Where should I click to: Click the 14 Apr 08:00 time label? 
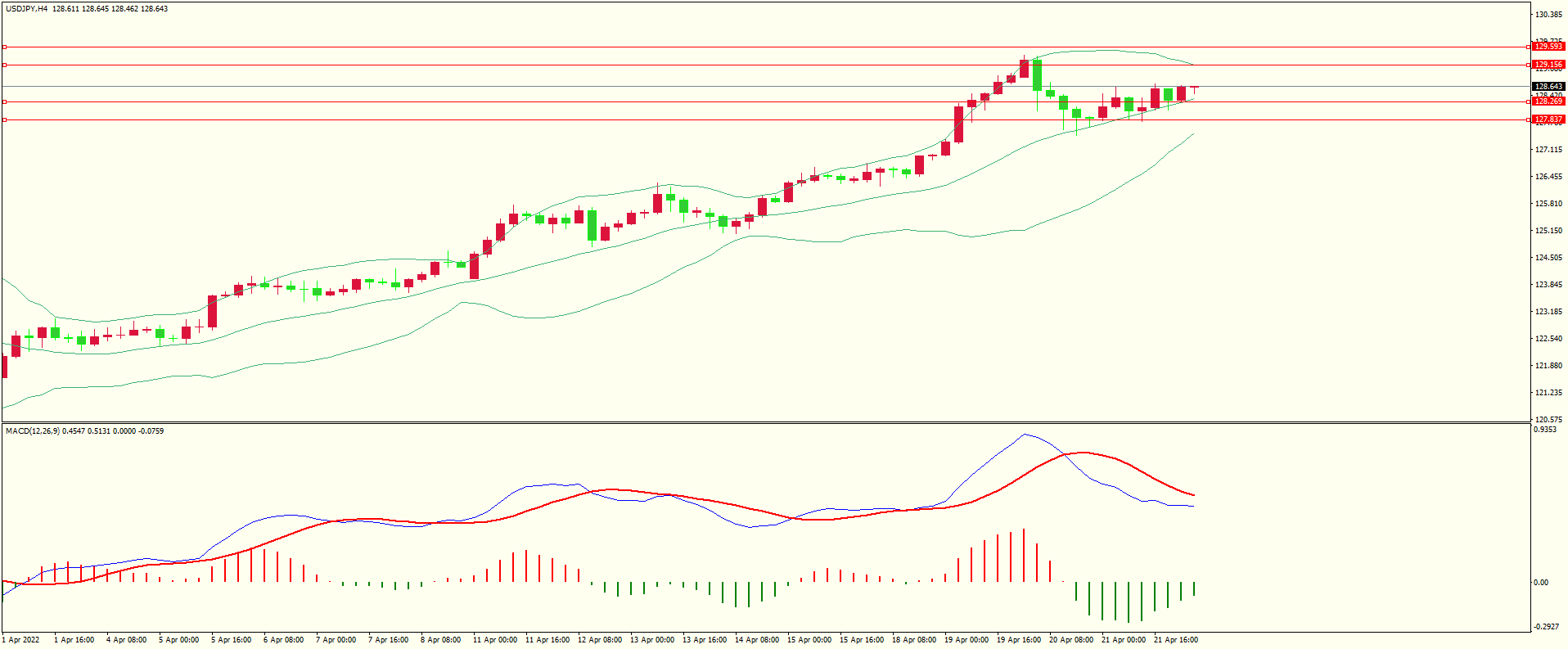click(757, 640)
